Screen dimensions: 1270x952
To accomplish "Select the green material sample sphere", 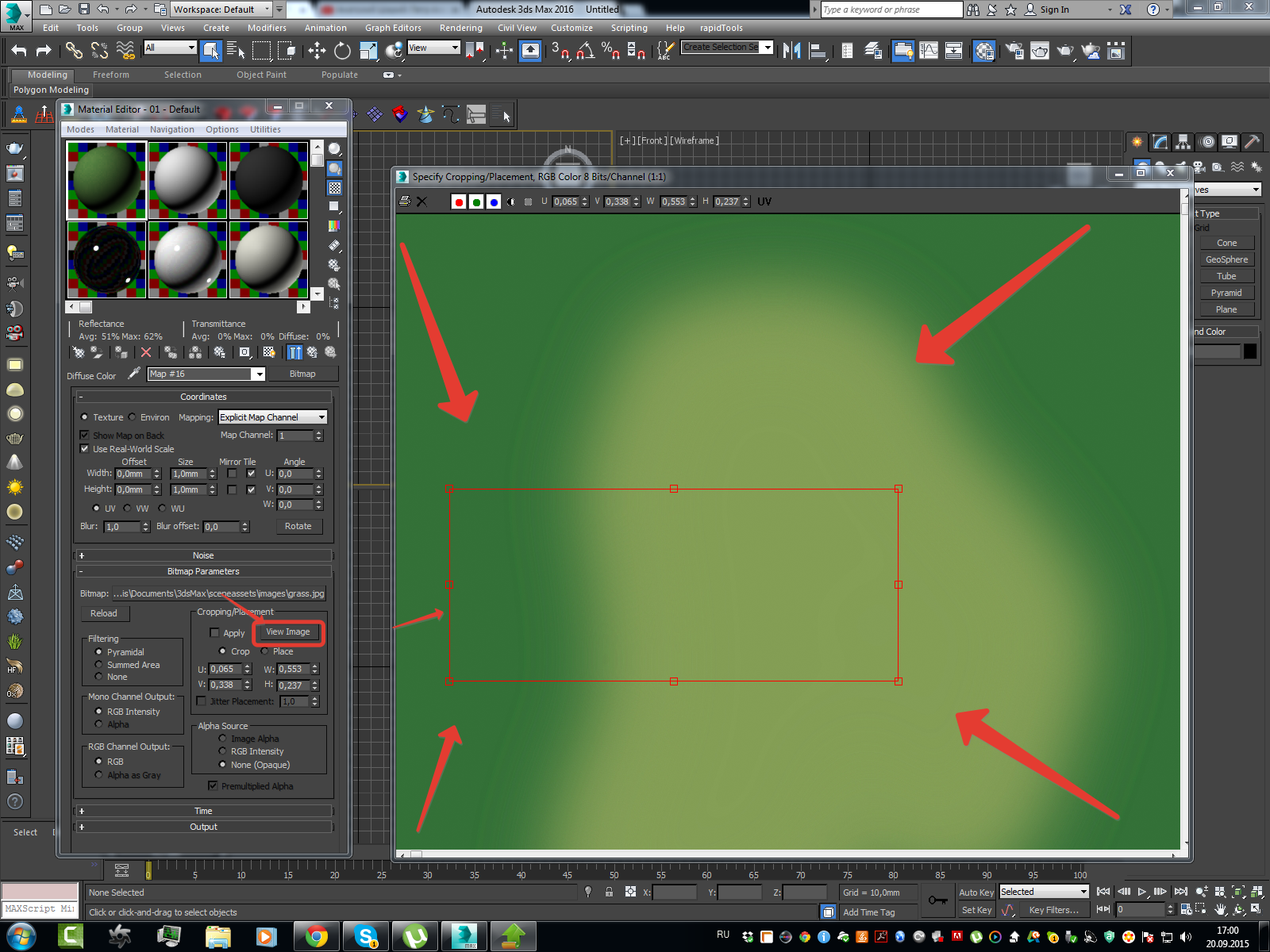I will [x=106, y=180].
